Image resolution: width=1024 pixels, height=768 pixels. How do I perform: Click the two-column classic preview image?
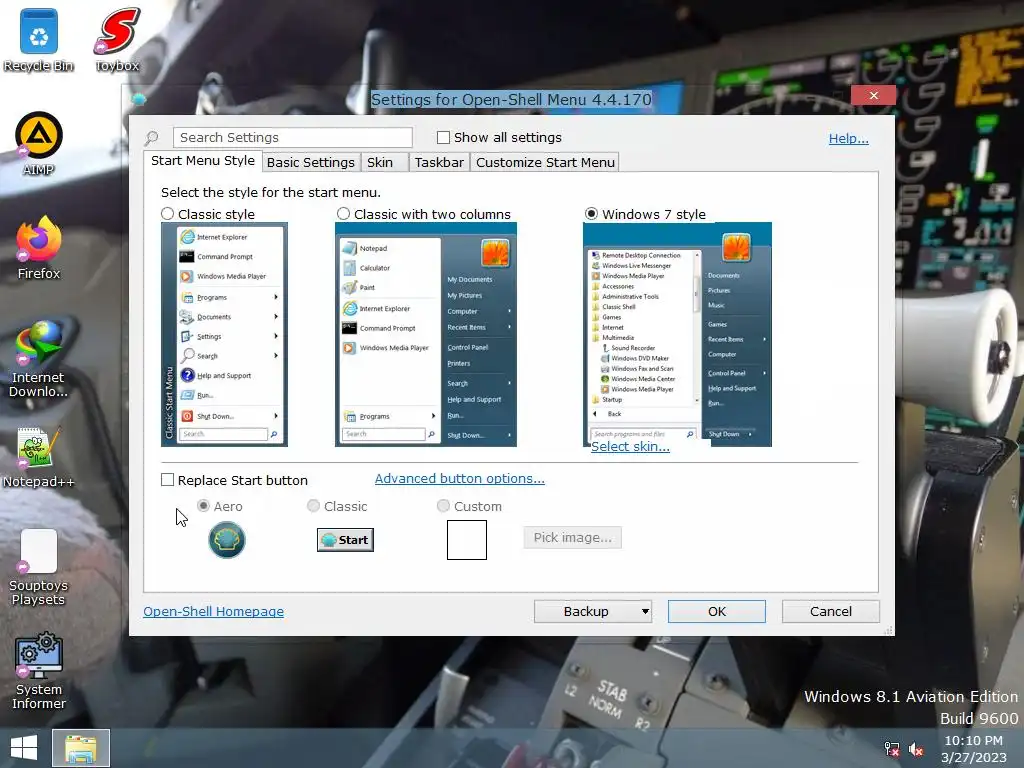pos(426,334)
